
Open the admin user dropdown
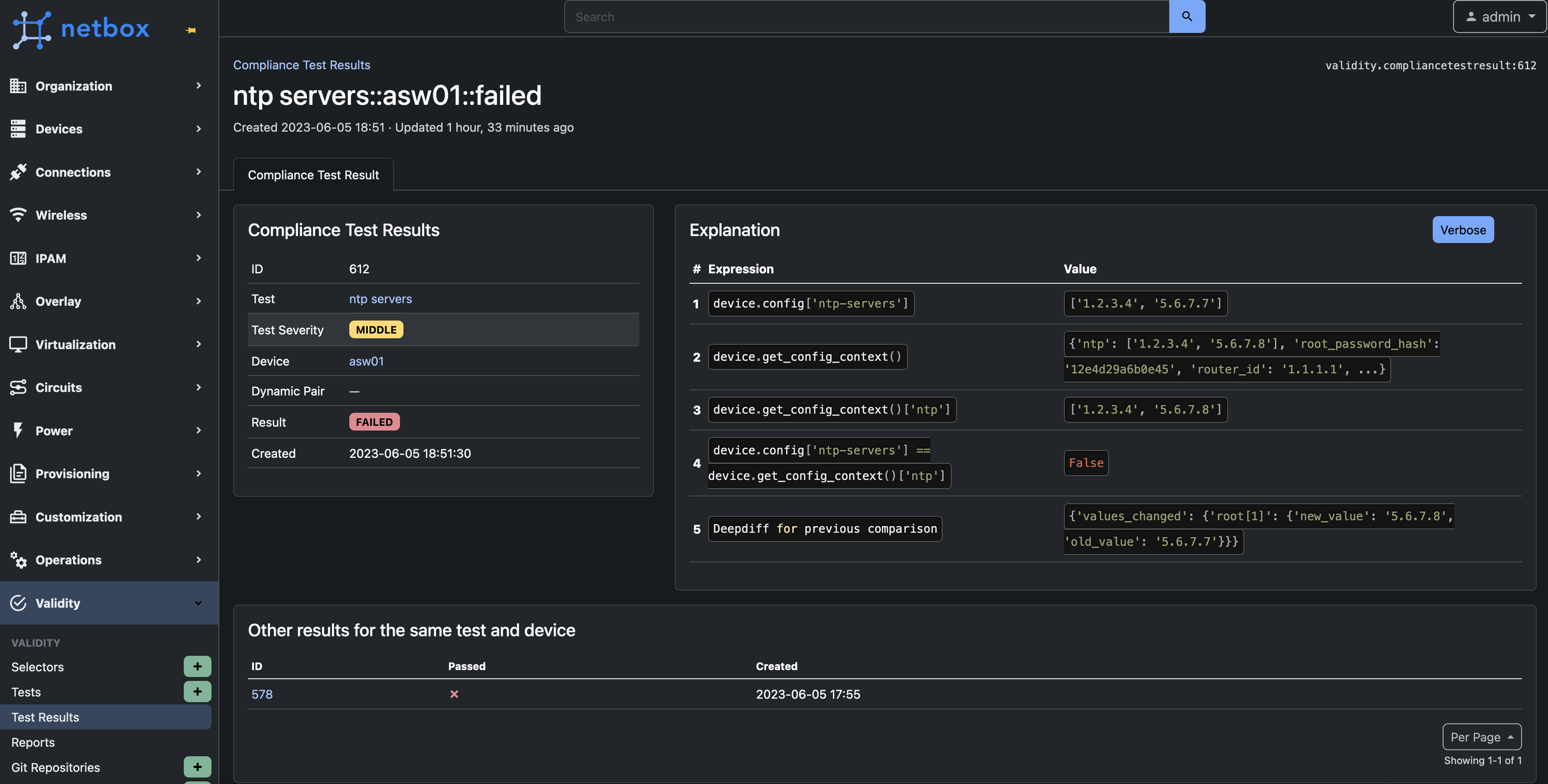pyautogui.click(x=1499, y=17)
